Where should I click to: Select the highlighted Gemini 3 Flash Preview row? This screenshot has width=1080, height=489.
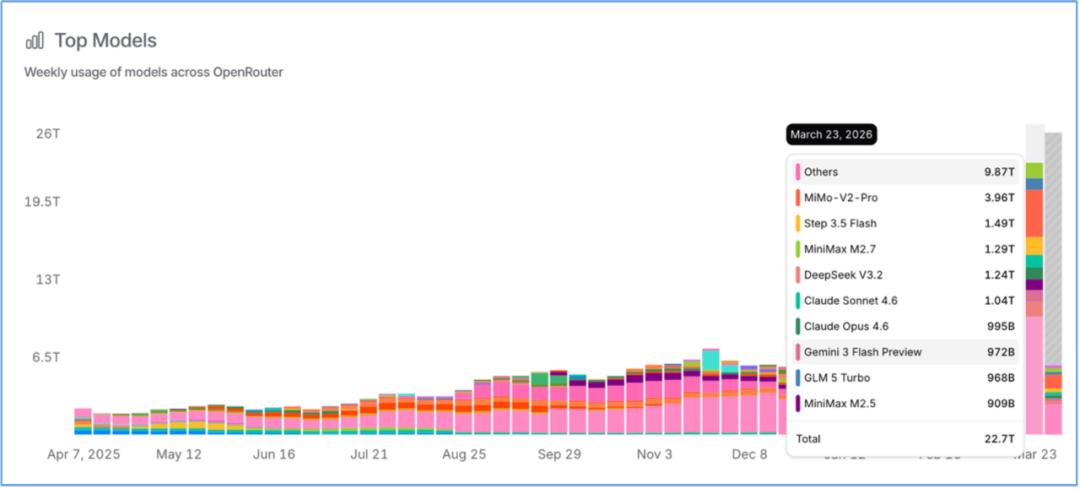pyautogui.click(x=905, y=352)
